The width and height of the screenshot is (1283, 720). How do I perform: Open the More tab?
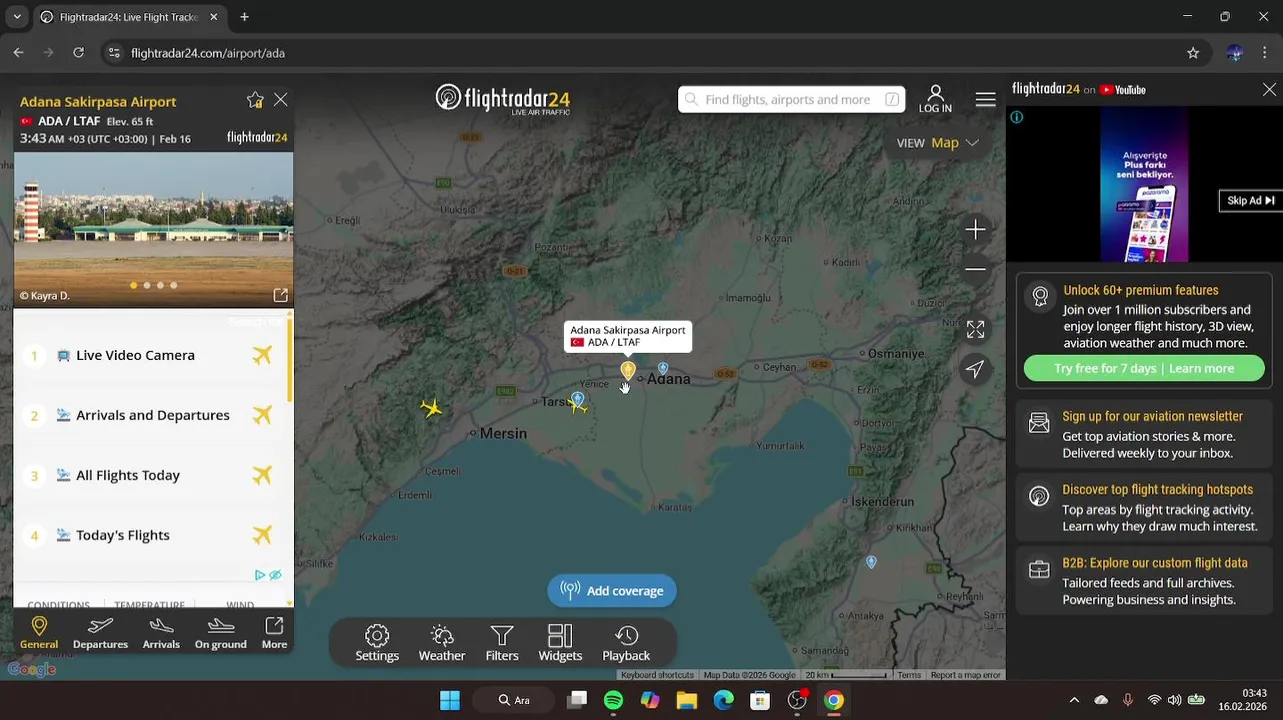click(274, 633)
